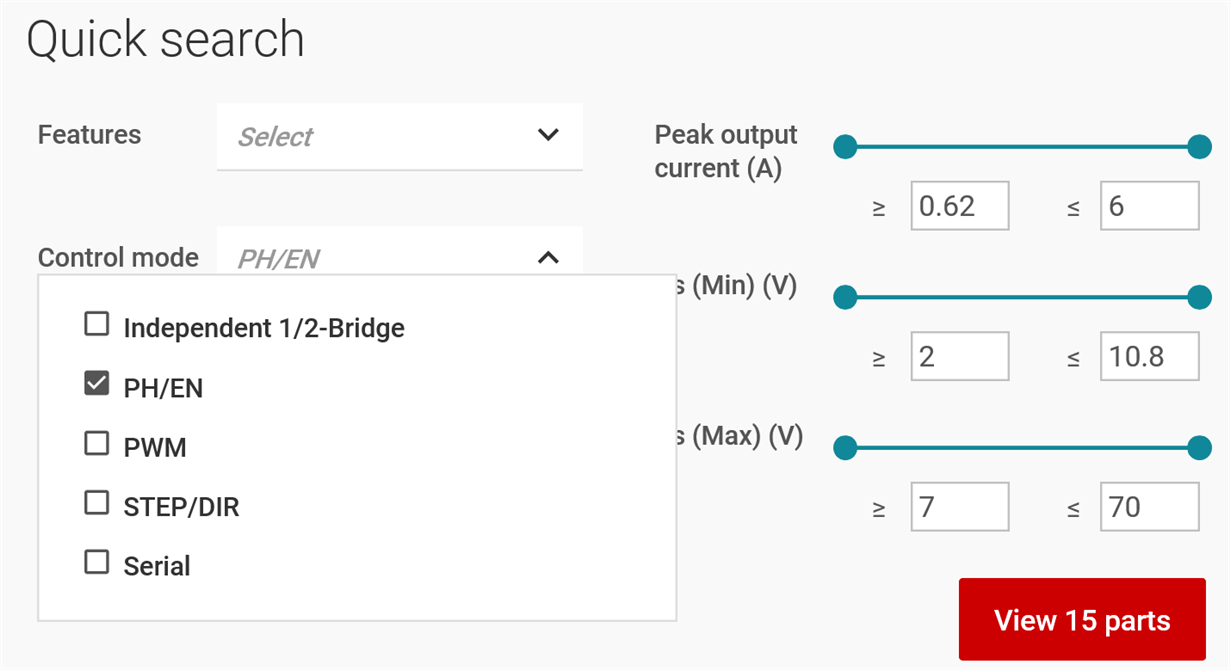
Task: Collapse the Control mode chevron arrow
Action: tap(548, 258)
